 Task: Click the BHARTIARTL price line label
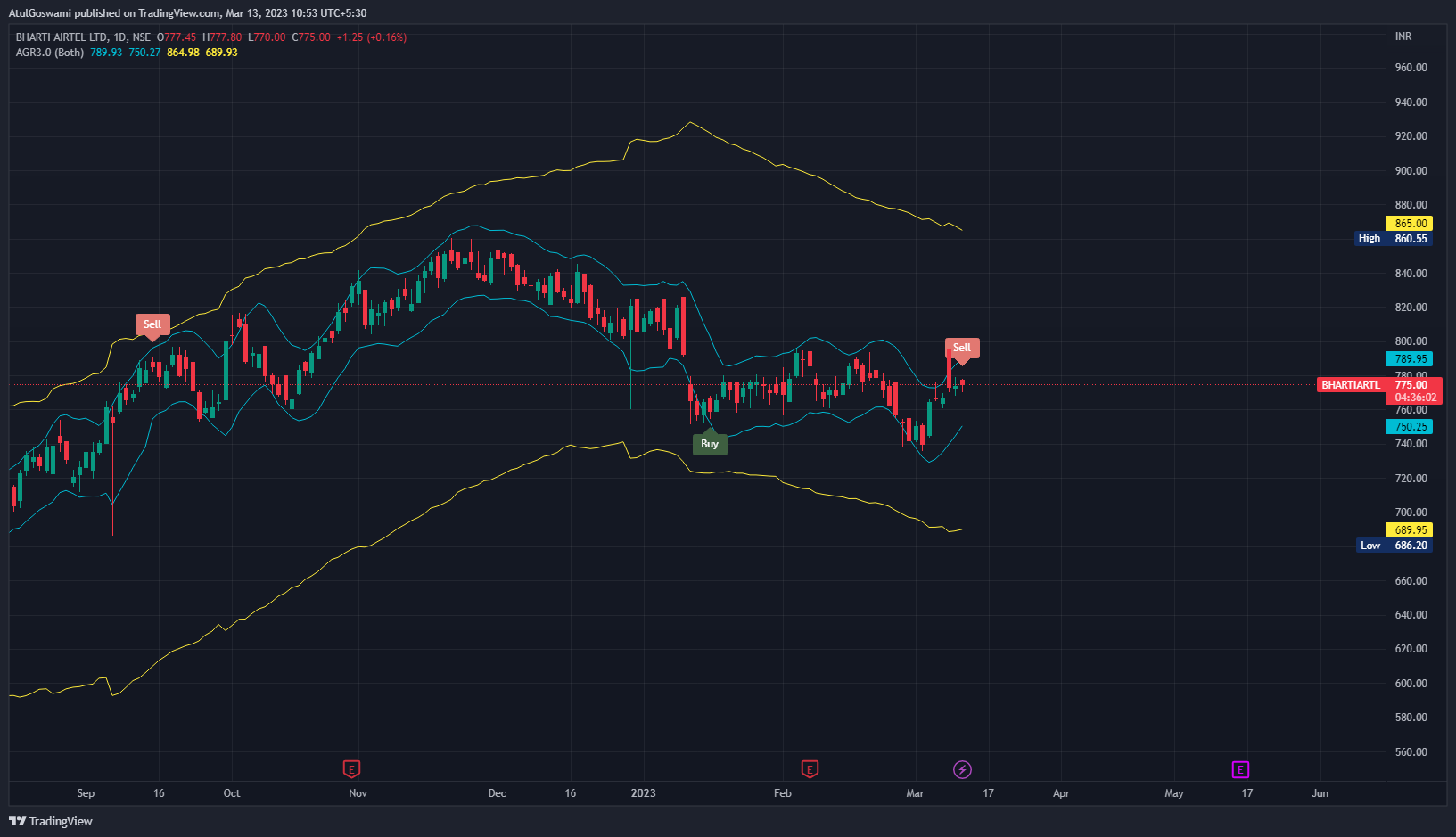[1350, 385]
